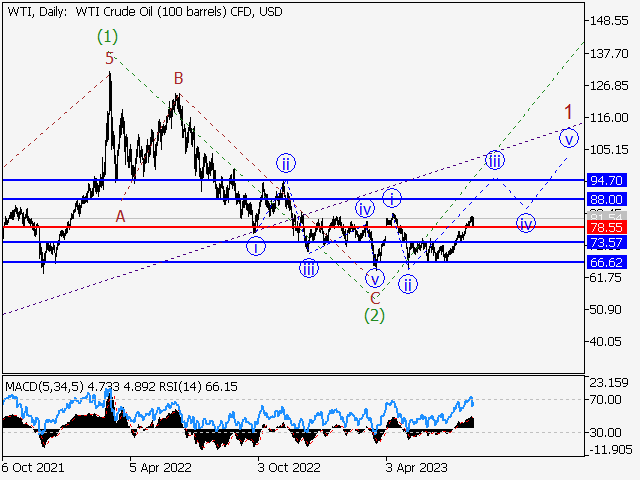Click the blue 88.00 price tag

coord(607,200)
